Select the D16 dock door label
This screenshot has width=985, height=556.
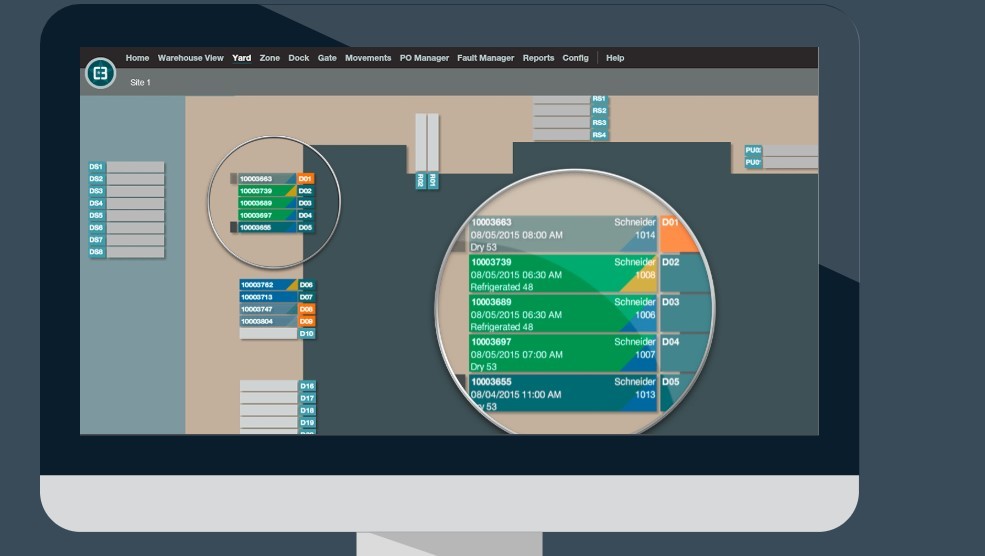click(307, 386)
